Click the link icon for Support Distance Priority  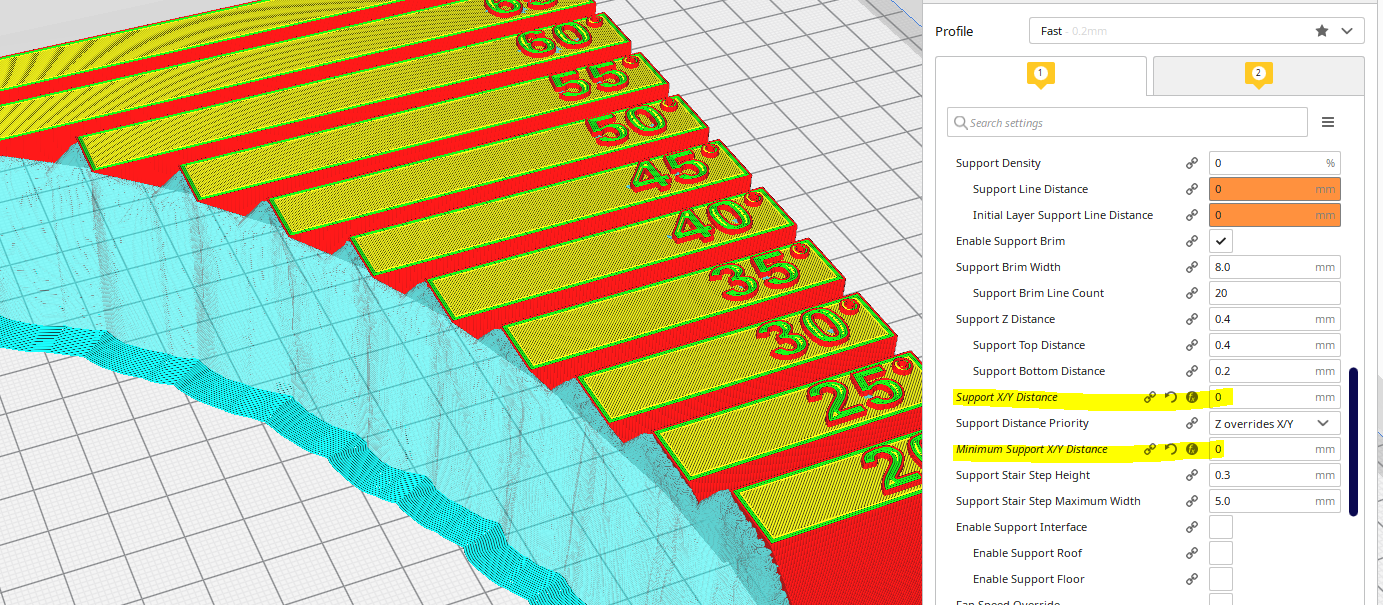pyautogui.click(x=1192, y=423)
